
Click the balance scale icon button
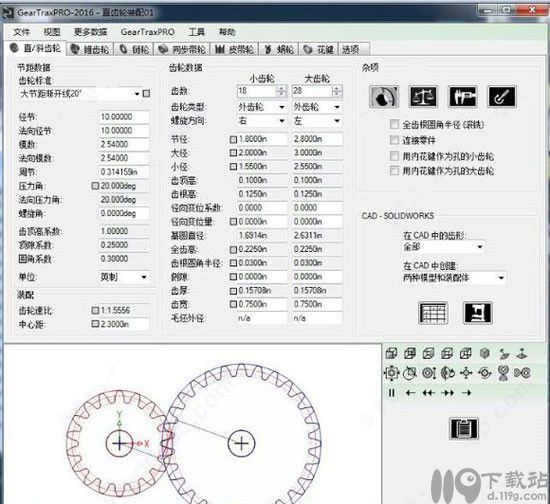[423, 96]
